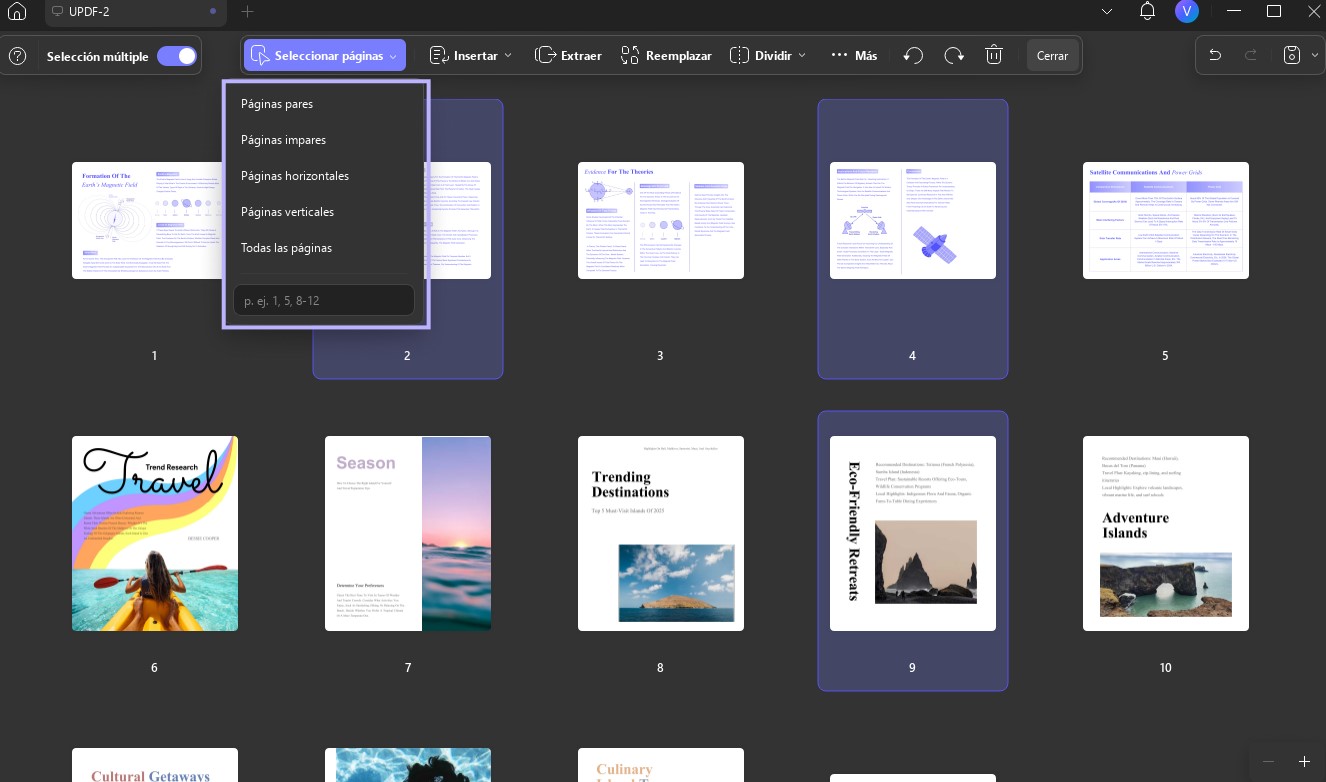Zoom in thumbnails with plus control
Screen dimensions: 1326x782
coord(1304,762)
